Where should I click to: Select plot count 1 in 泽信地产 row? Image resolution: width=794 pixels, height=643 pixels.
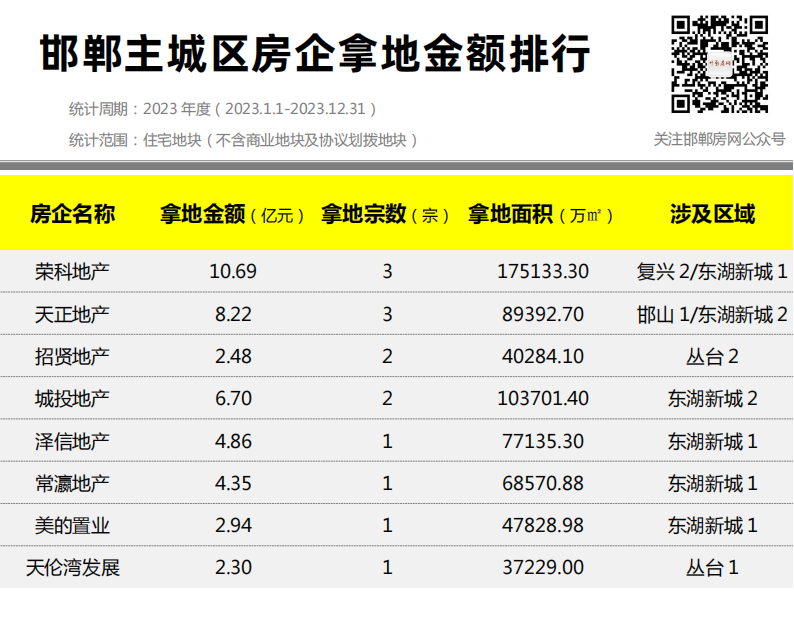[x=387, y=441]
